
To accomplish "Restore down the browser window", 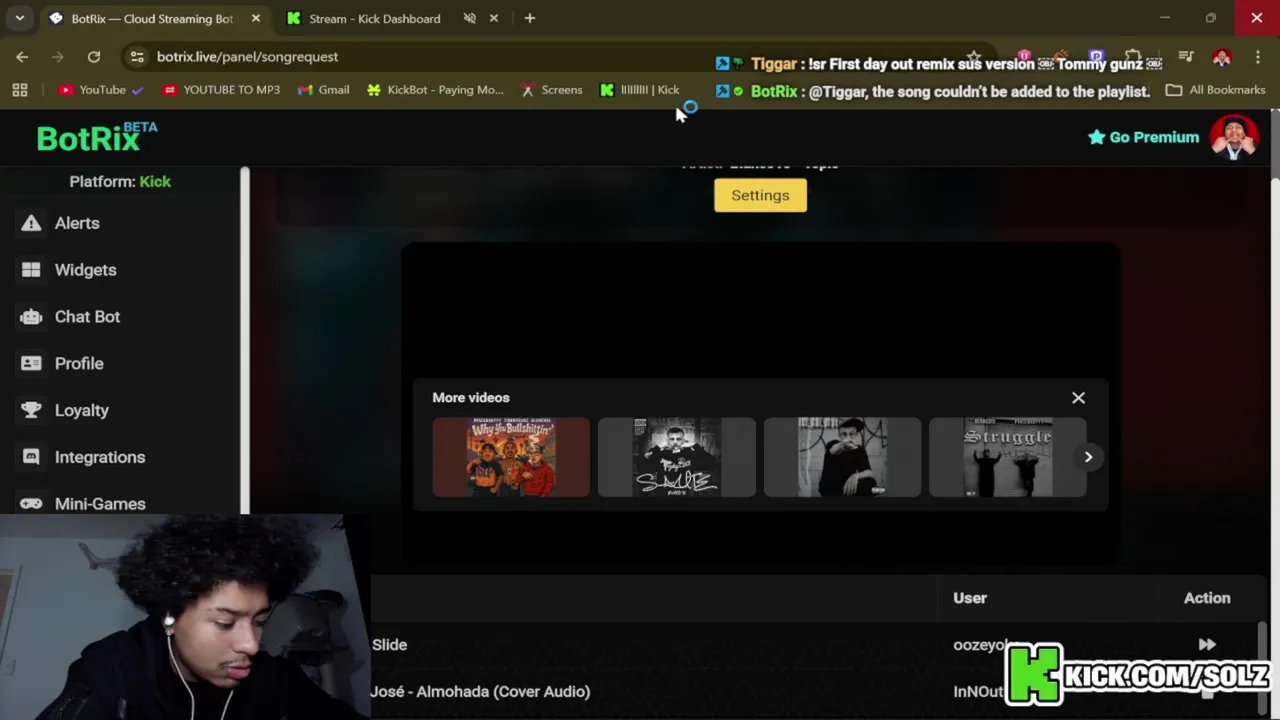I will [1210, 18].
